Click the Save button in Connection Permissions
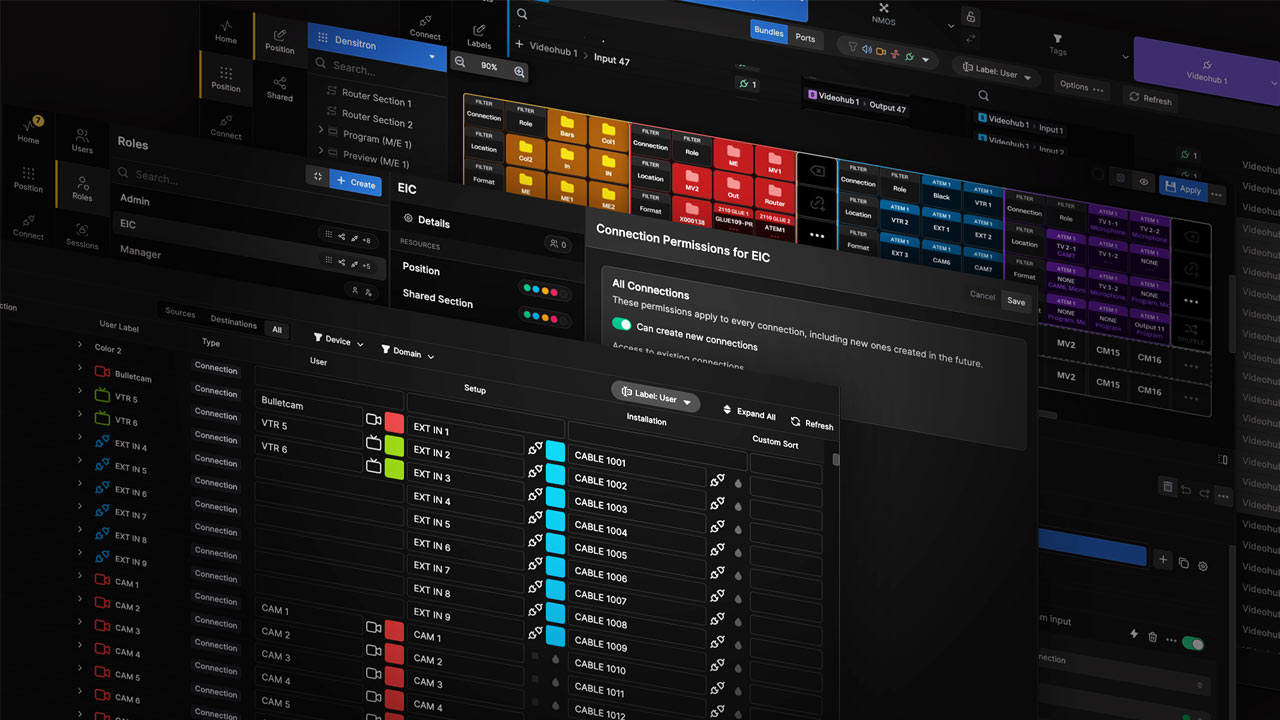This screenshot has width=1280, height=720. click(x=1016, y=301)
